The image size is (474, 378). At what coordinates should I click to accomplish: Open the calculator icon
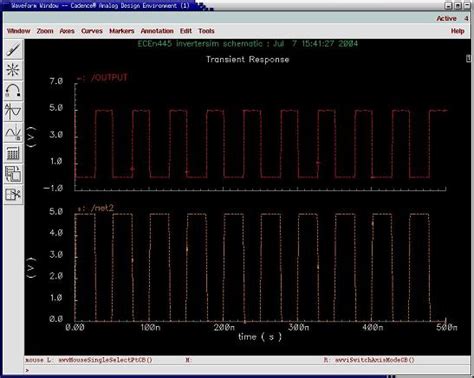(x=13, y=153)
